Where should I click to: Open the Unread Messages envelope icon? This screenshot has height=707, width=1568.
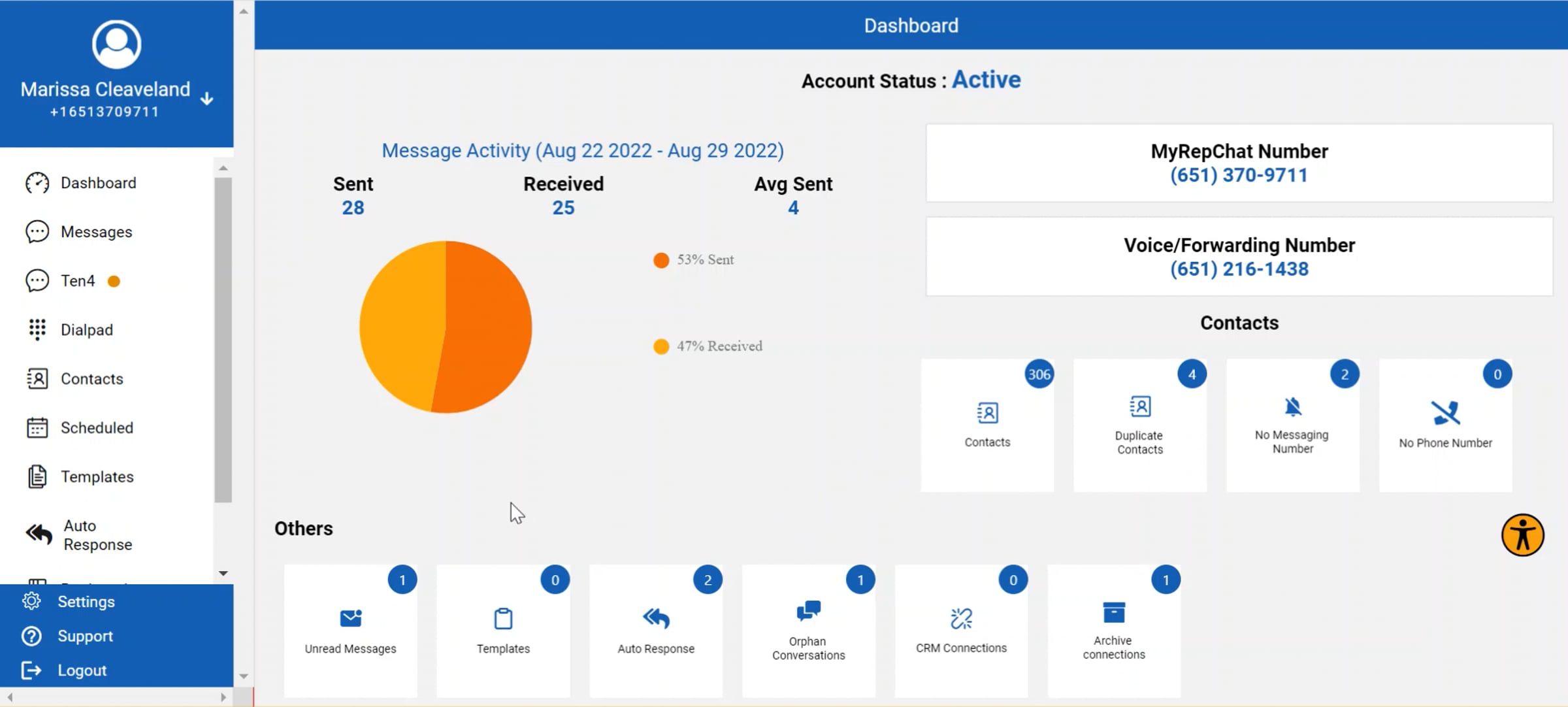[x=351, y=617]
